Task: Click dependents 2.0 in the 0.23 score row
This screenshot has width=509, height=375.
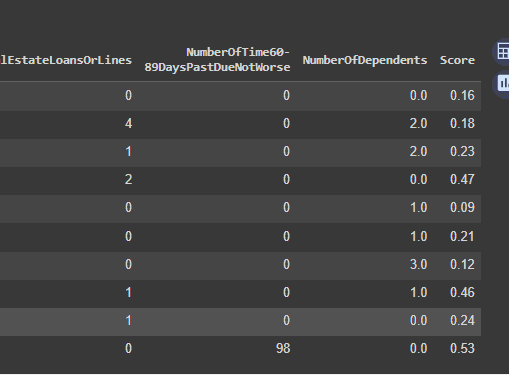Action: coord(418,152)
